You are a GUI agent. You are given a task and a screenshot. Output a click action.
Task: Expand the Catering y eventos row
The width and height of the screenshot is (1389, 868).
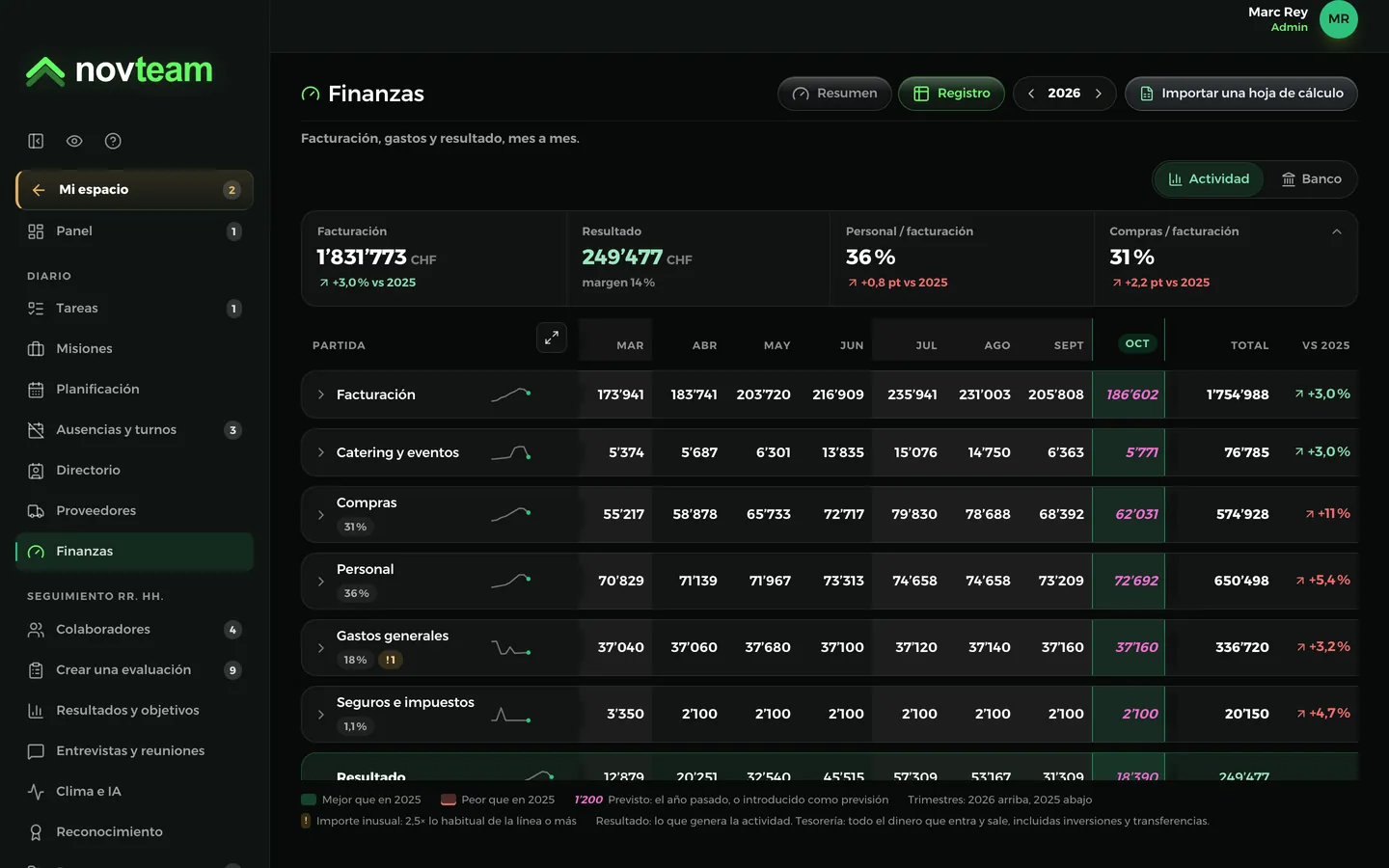point(321,452)
